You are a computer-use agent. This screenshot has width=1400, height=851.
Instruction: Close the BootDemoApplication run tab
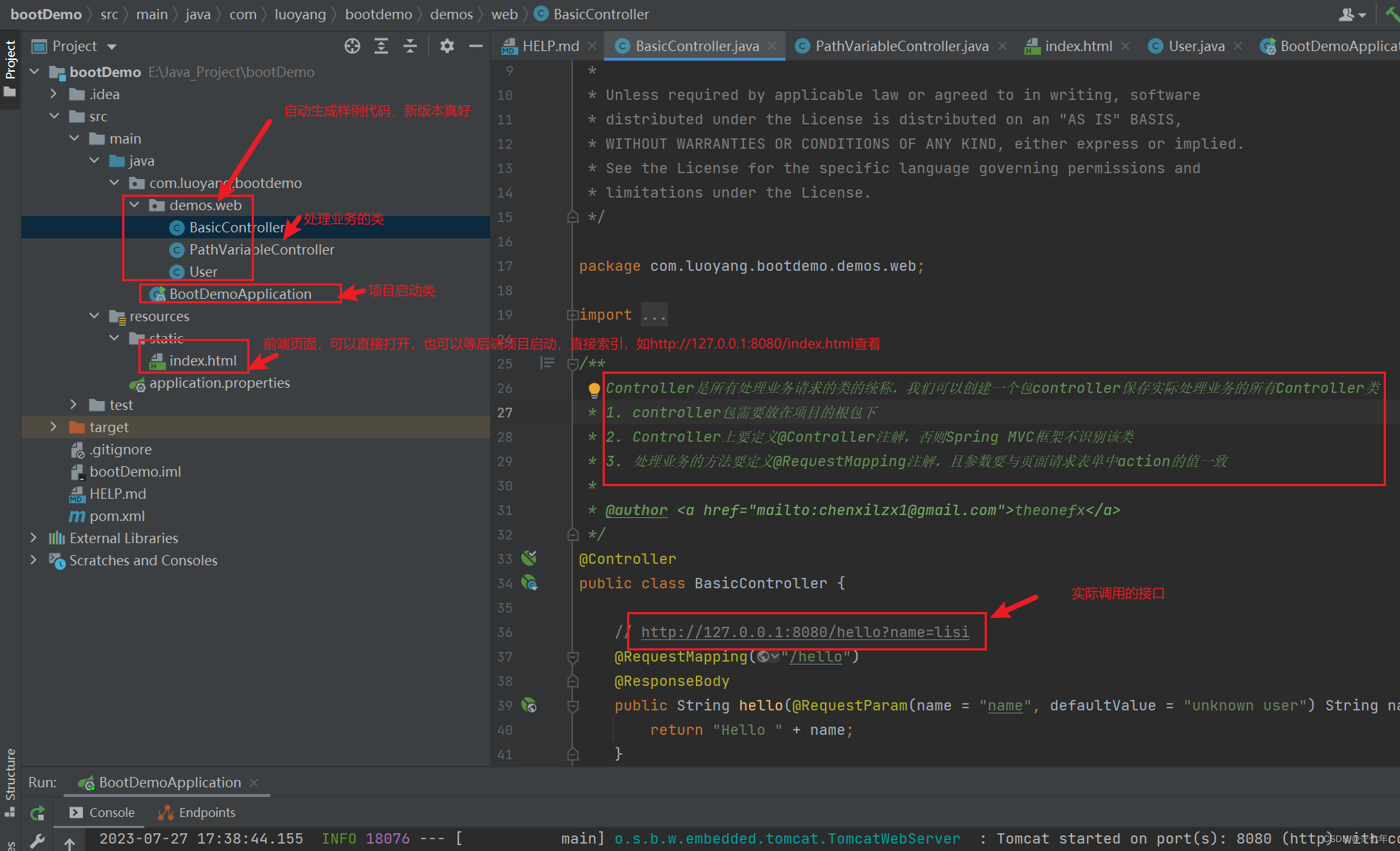(x=254, y=782)
